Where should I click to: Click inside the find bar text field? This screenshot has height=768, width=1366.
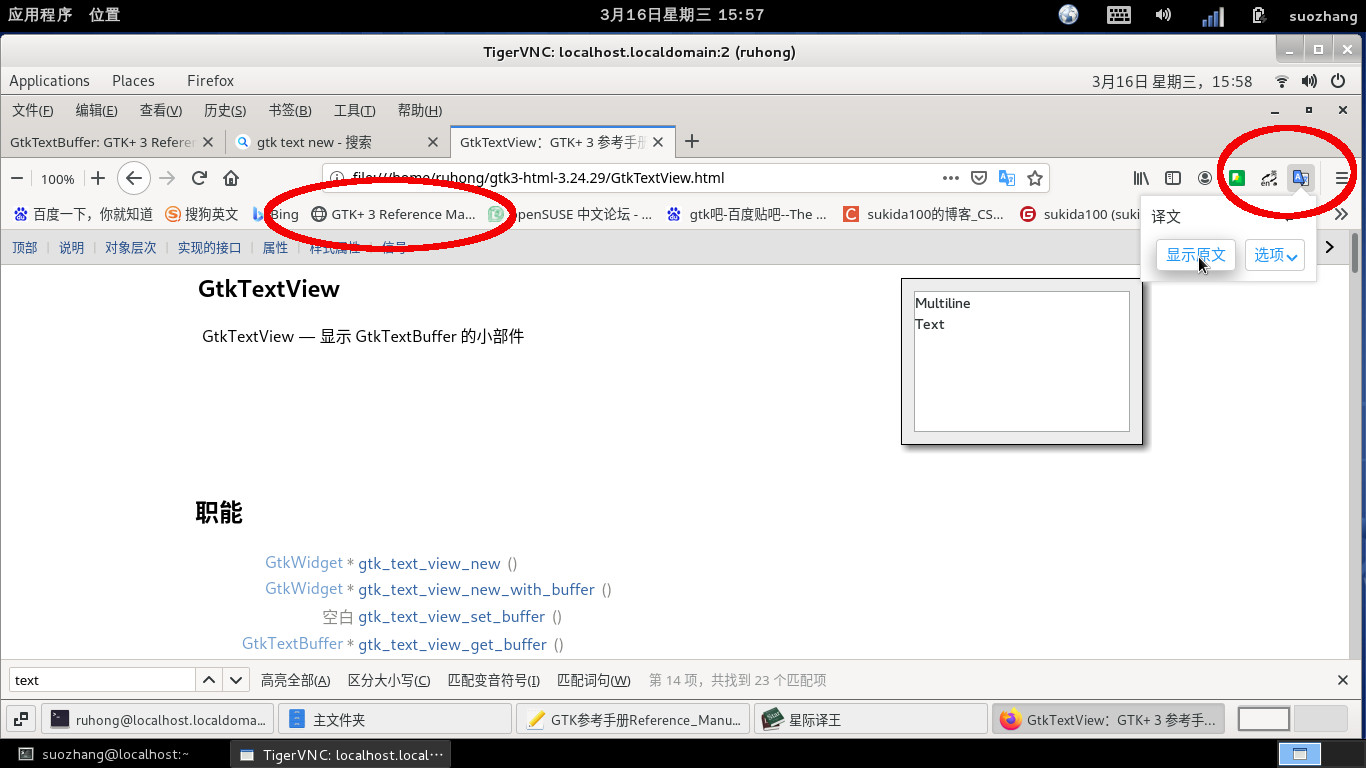click(100, 679)
